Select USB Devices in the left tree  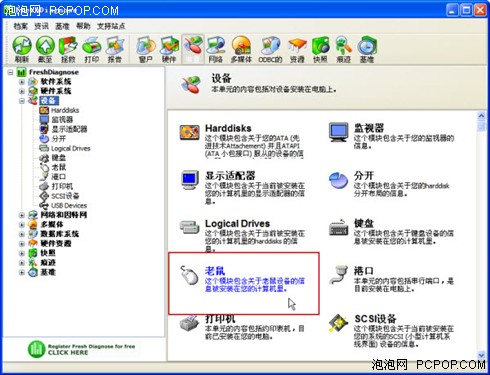coord(69,205)
